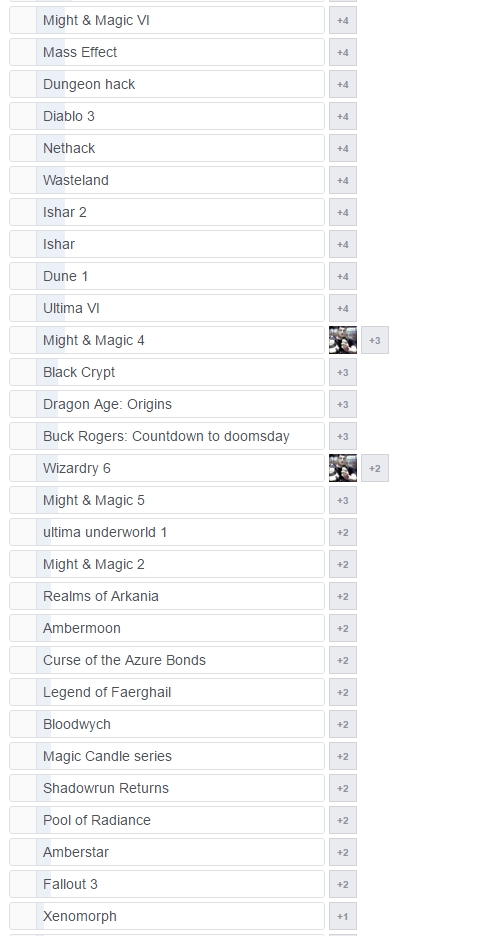Image resolution: width=487 pixels, height=936 pixels.
Task: Open the +2 badge beside Bloodwych
Action: [343, 724]
